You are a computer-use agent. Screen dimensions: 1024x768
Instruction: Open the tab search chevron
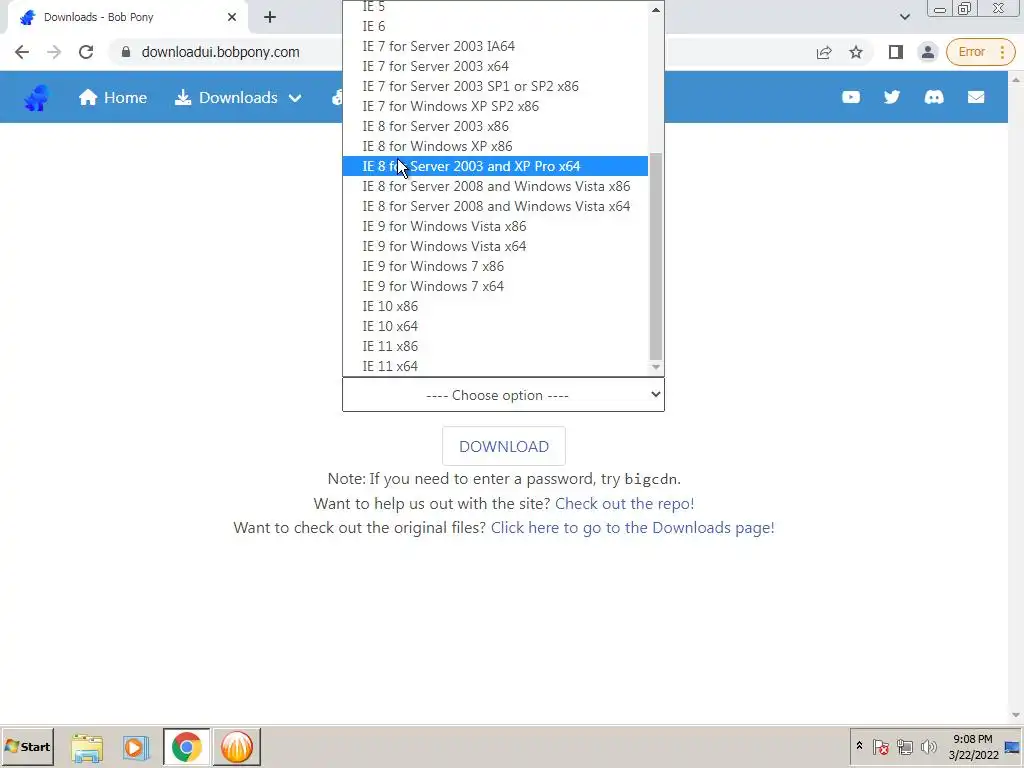coord(904,18)
